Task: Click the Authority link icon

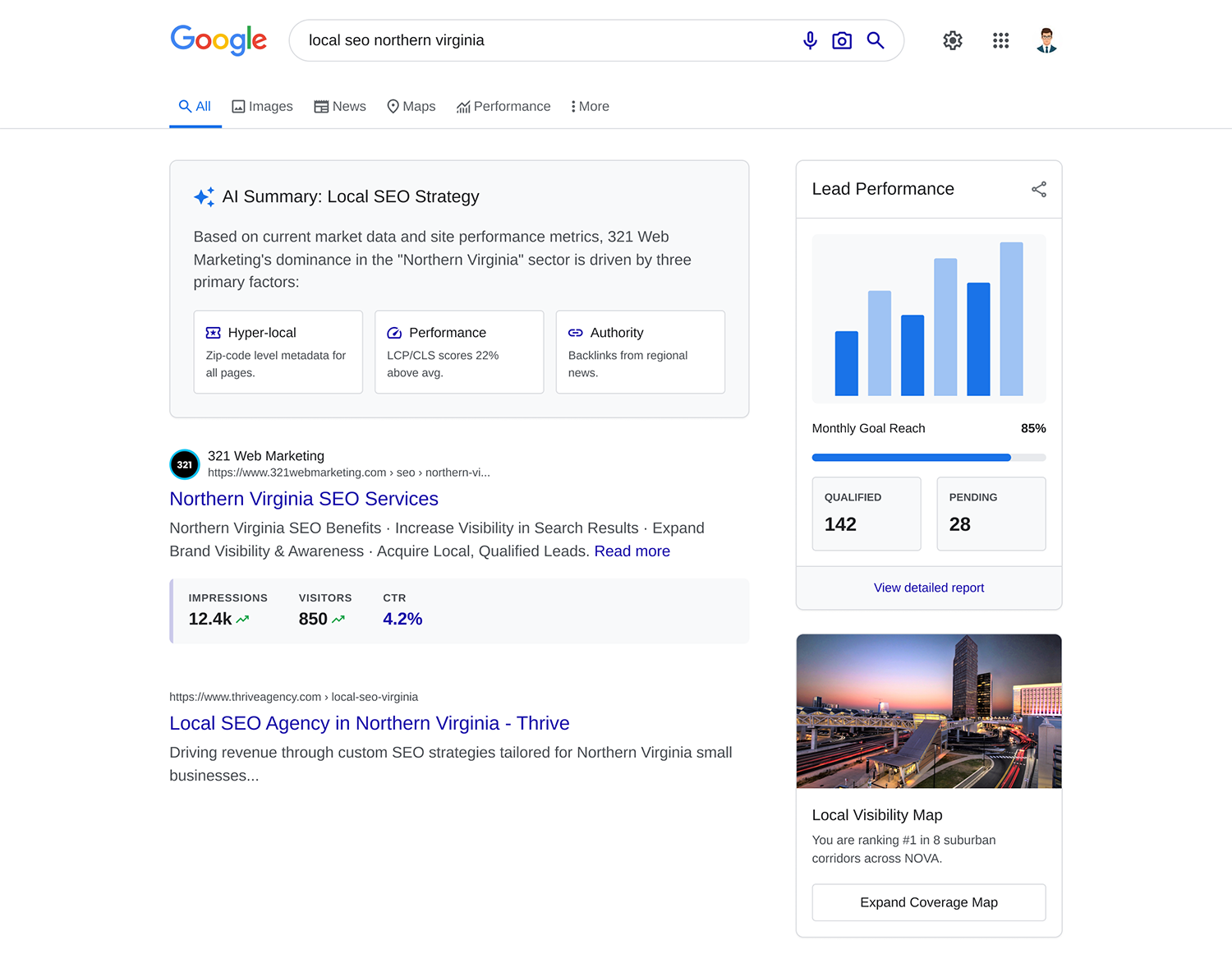Action: click(x=576, y=333)
